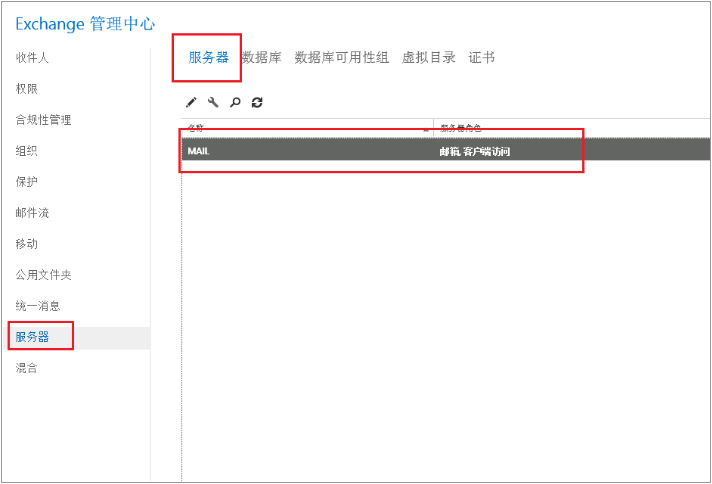Viewport: 712px width, 484px height.
Task: Open the 数据库可用性组 tab
Action: pos(341,58)
